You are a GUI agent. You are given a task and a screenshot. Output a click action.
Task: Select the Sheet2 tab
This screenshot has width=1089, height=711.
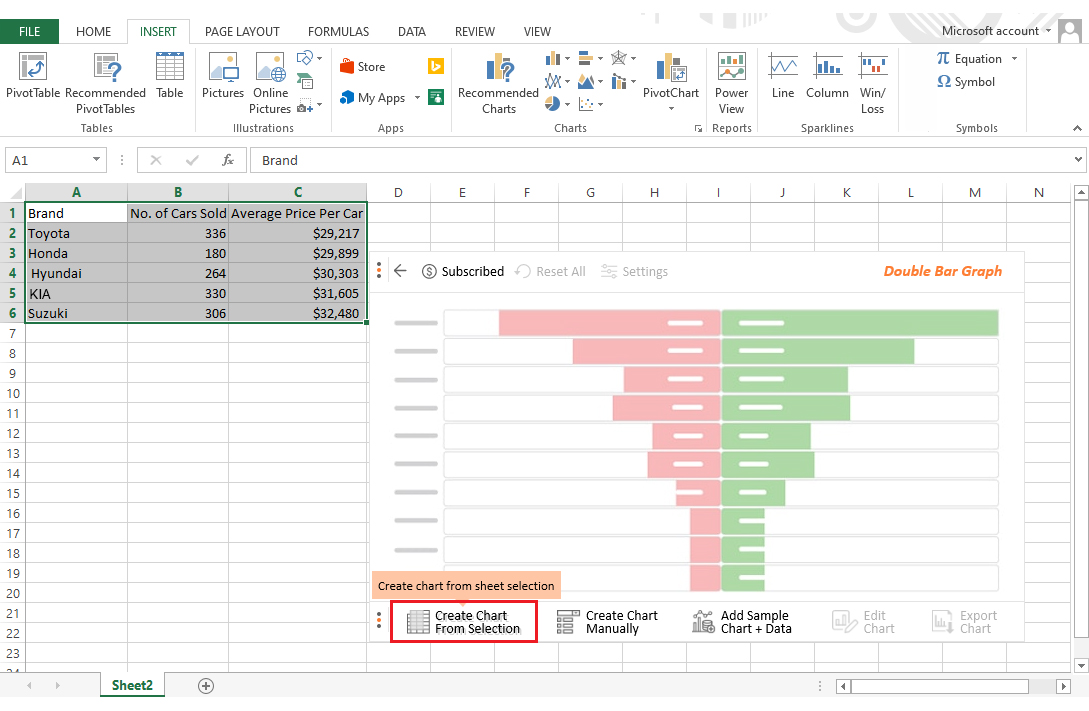click(132, 685)
